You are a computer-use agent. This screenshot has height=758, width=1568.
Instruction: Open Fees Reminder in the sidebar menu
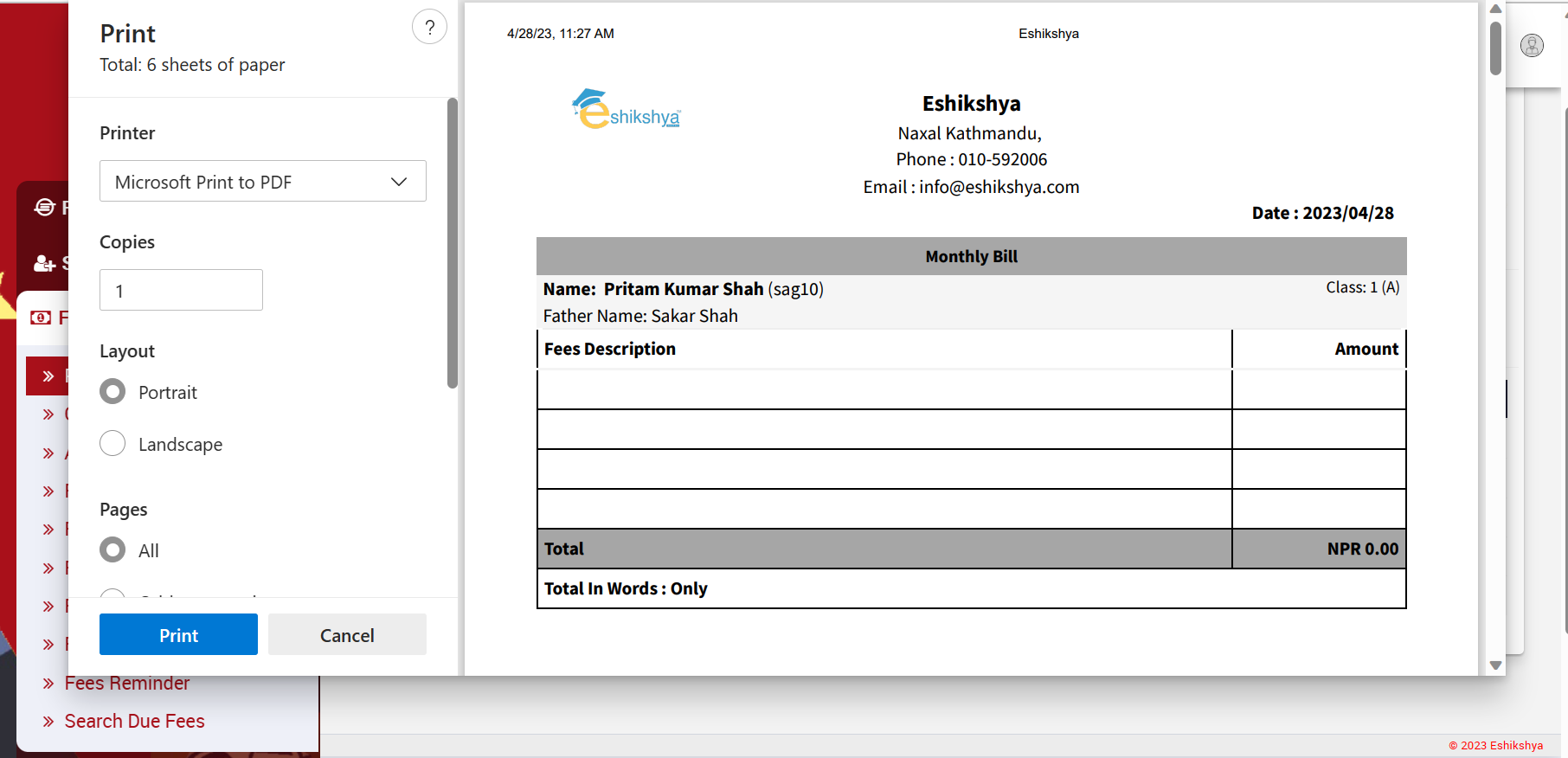(127, 684)
